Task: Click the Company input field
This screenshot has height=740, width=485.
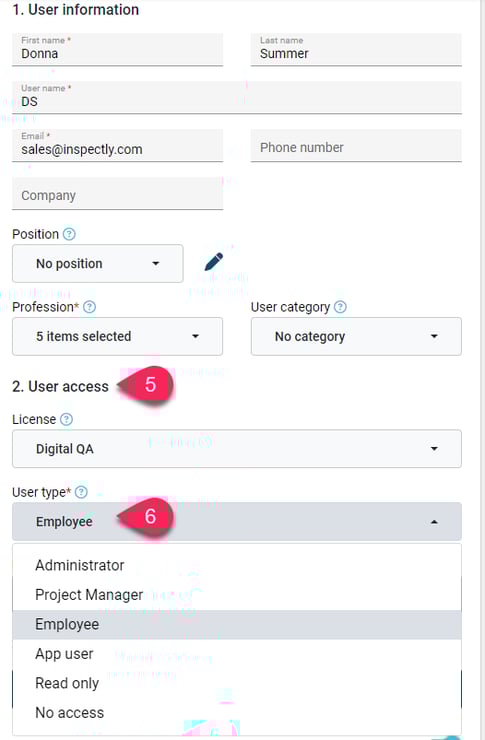Action: pyautogui.click(x=117, y=194)
